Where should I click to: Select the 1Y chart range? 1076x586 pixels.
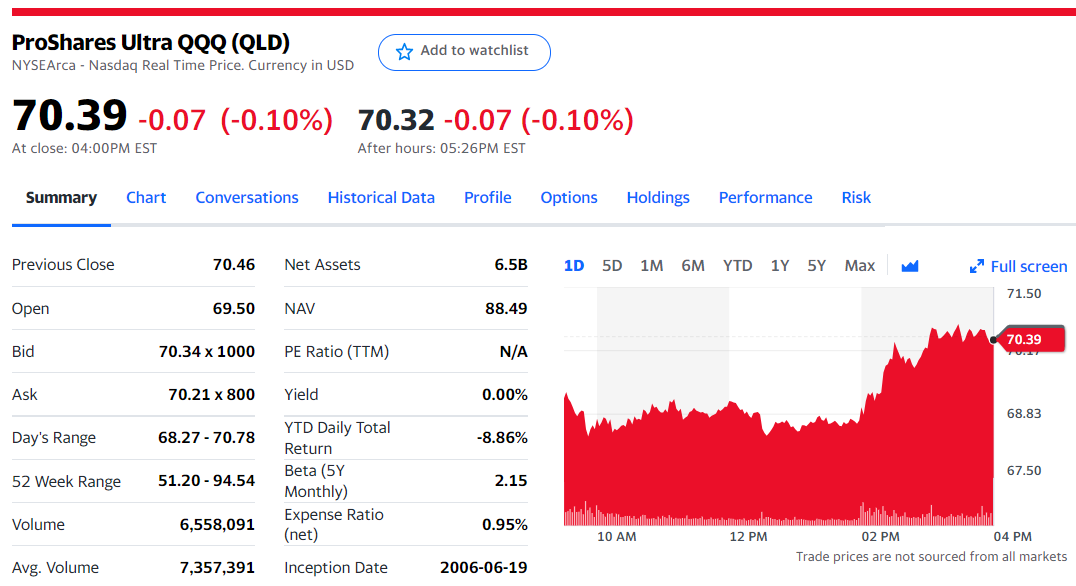click(x=780, y=266)
